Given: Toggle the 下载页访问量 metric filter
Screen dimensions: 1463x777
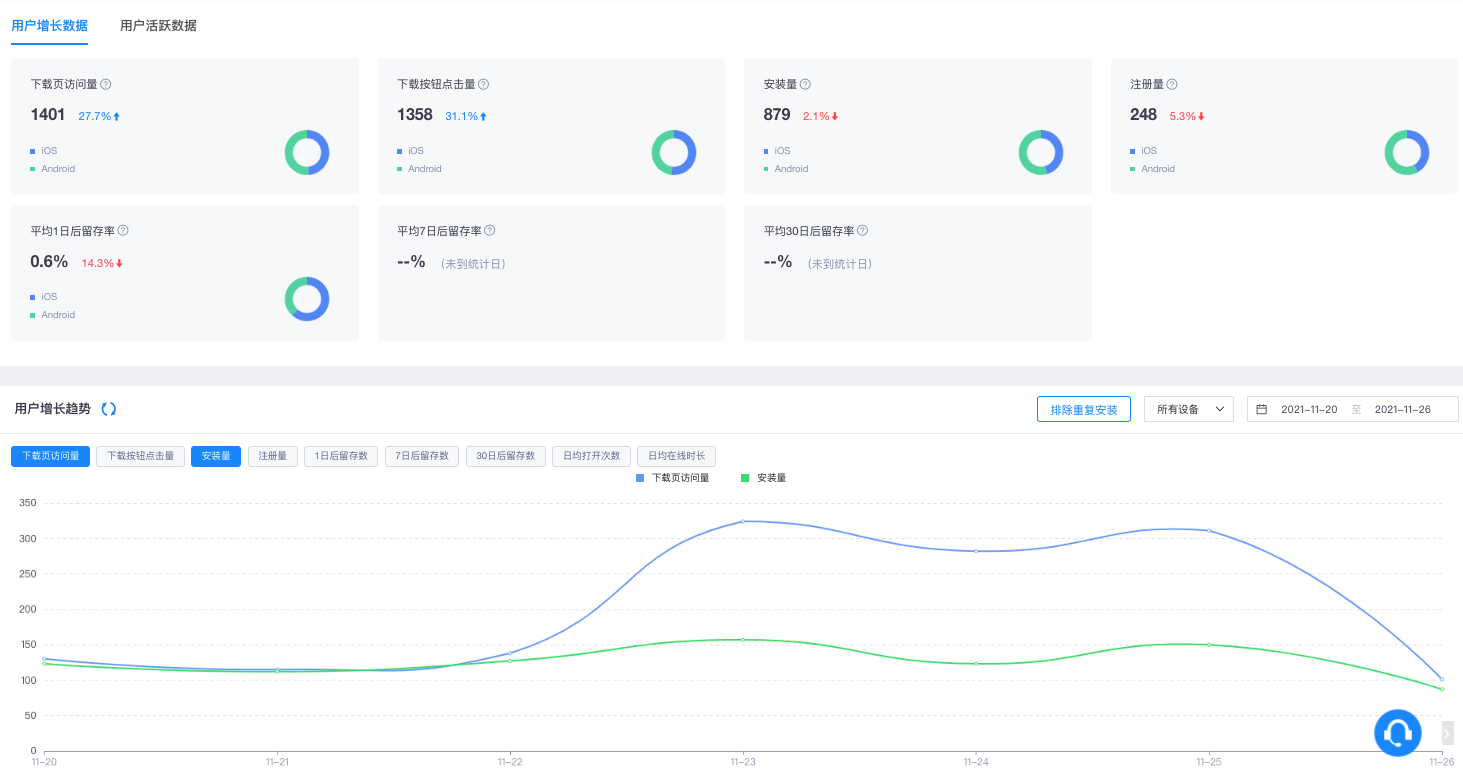Looking at the screenshot, I should pyautogui.click(x=51, y=456).
